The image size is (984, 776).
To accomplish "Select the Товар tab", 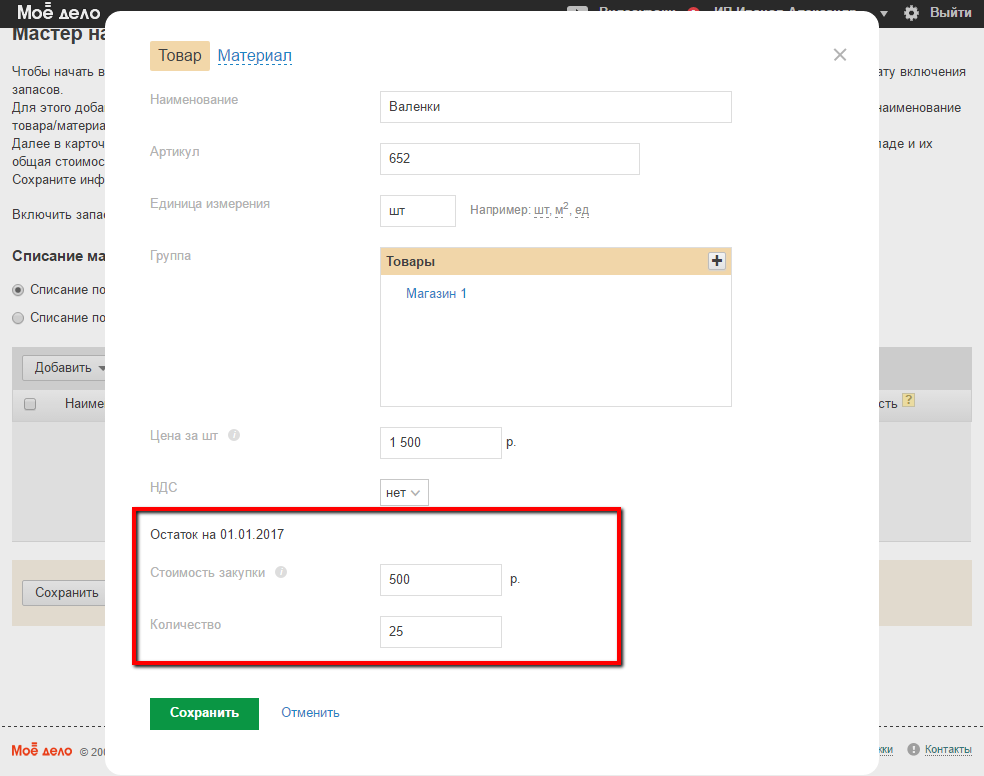I will [x=179, y=56].
